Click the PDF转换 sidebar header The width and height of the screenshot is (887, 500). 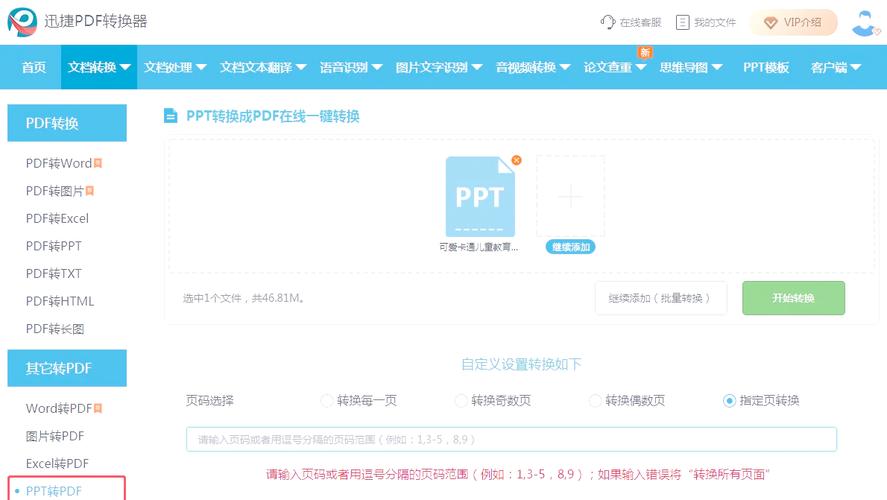coord(67,123)
